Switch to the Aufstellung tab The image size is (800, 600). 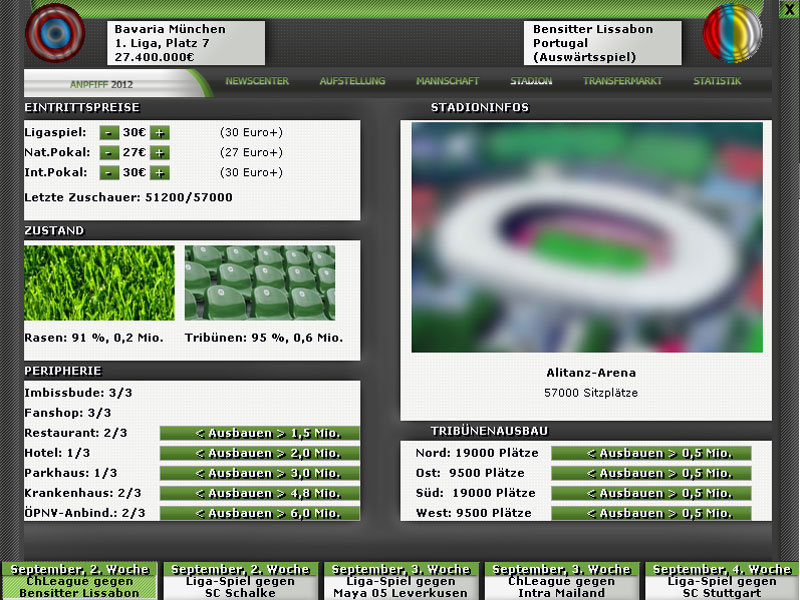pyautogui.click(x=352, y=81)
